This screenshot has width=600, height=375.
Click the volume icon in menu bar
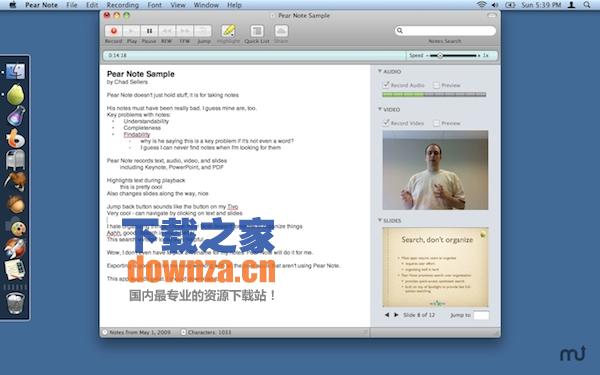[495, 5]
